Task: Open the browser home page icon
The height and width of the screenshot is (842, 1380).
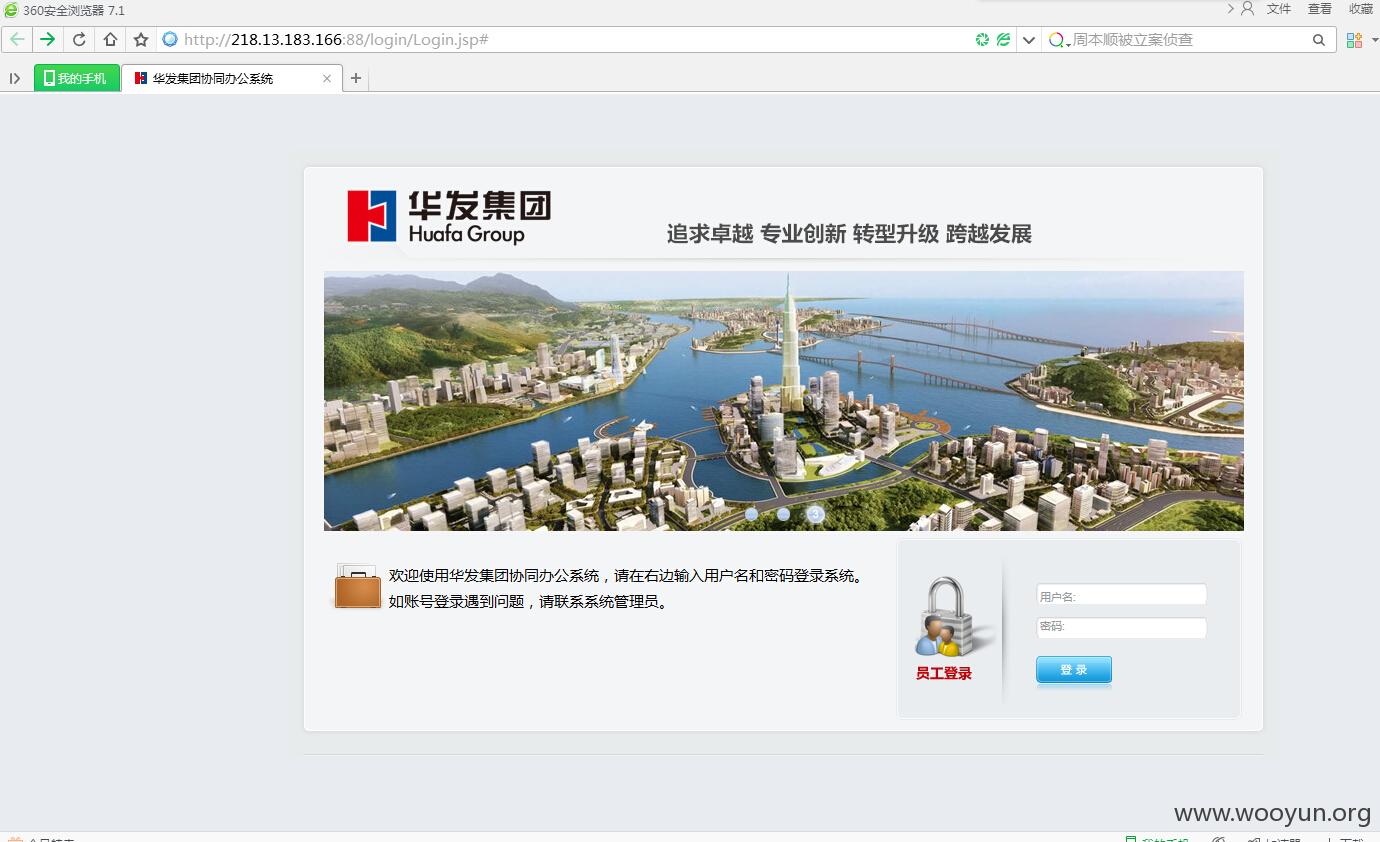Action: pyautogui.click(x=110, y=40)
